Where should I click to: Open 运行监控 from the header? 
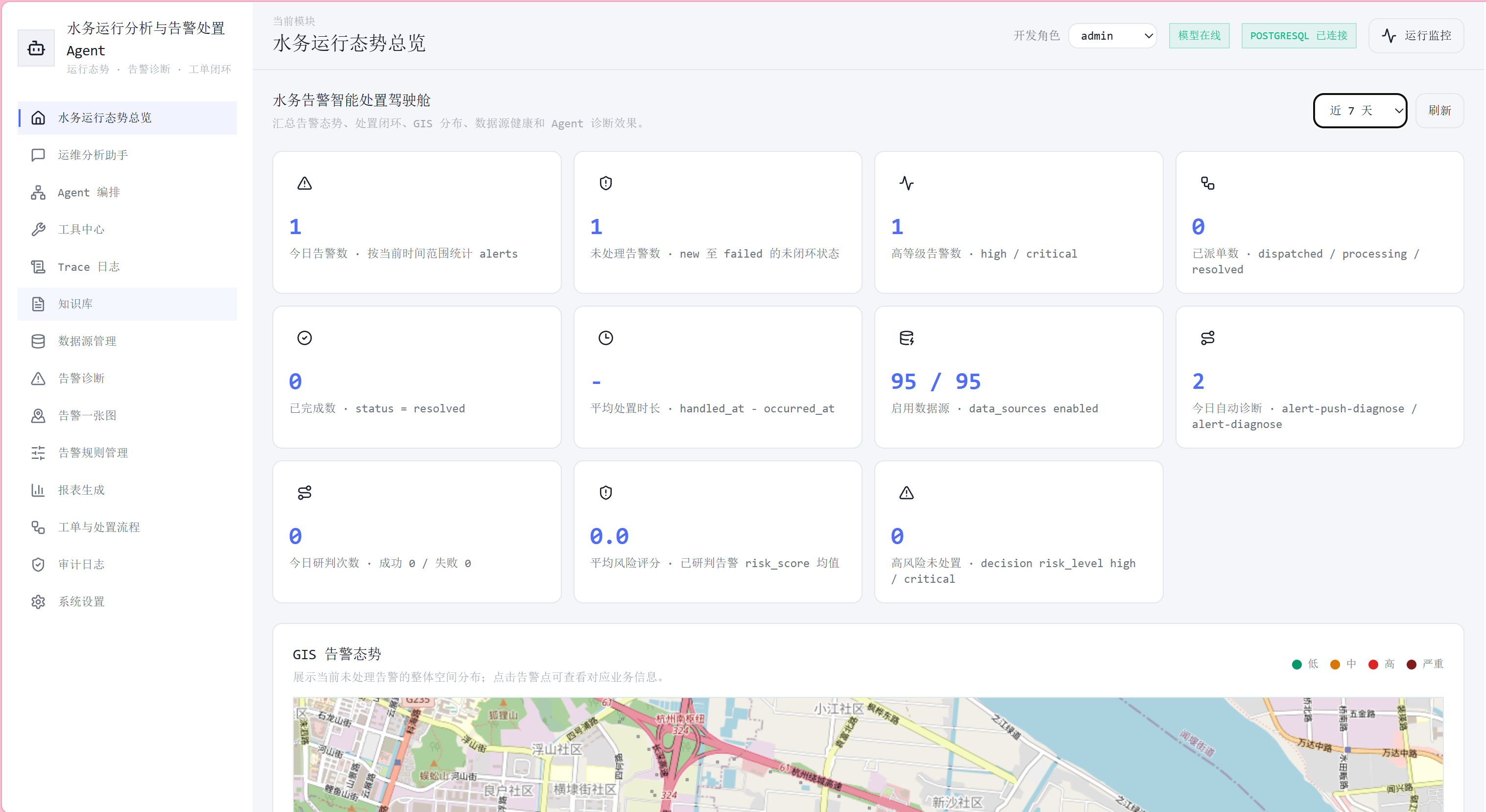[1416, 36]
